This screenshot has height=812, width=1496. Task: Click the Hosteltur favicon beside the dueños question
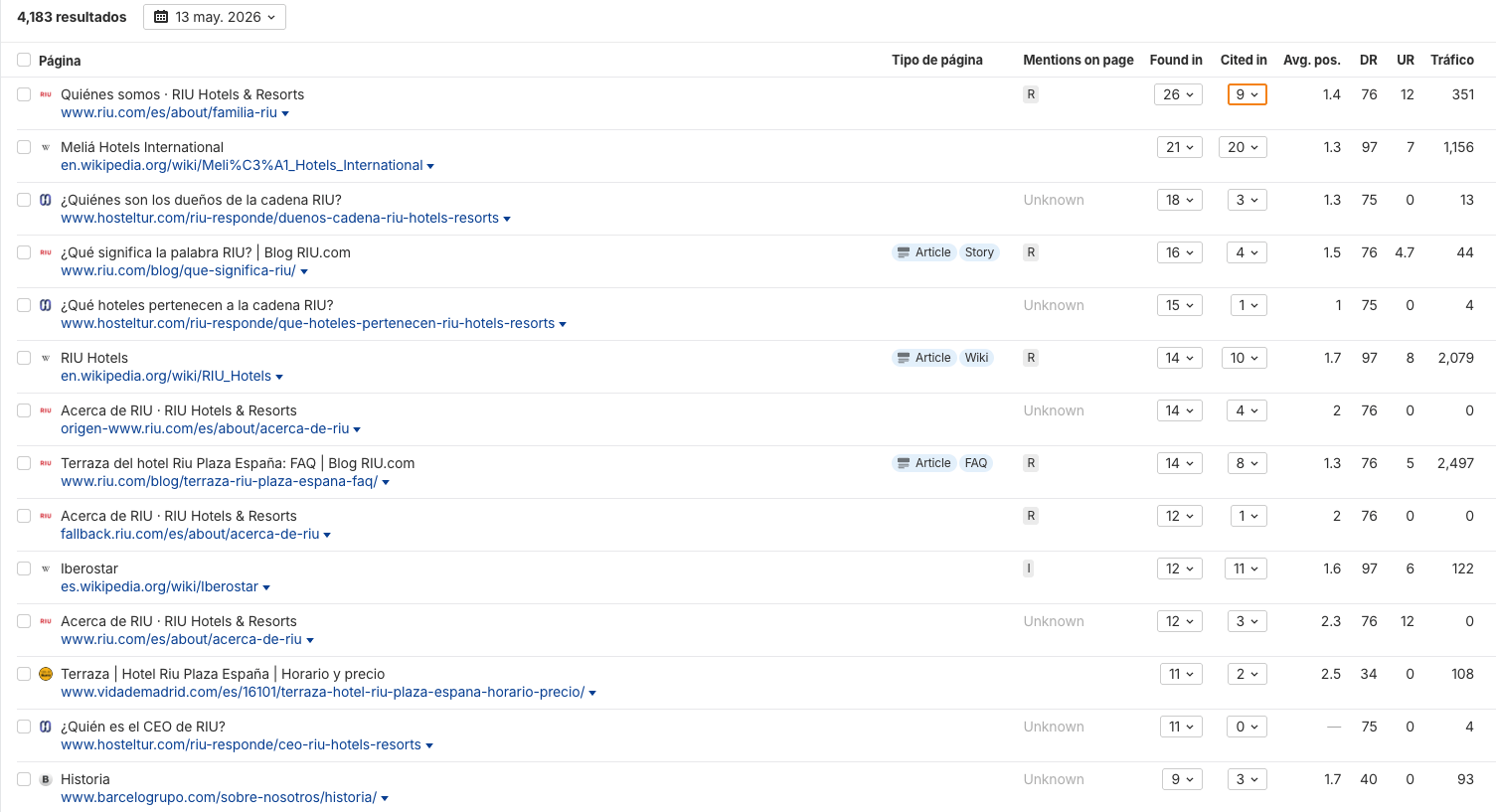[46, 200]
